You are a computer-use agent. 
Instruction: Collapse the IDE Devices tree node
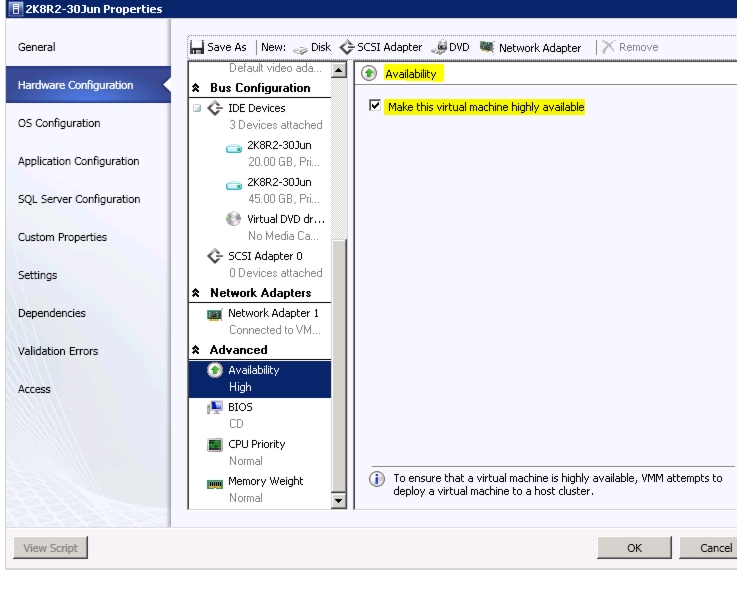point(197,108)
